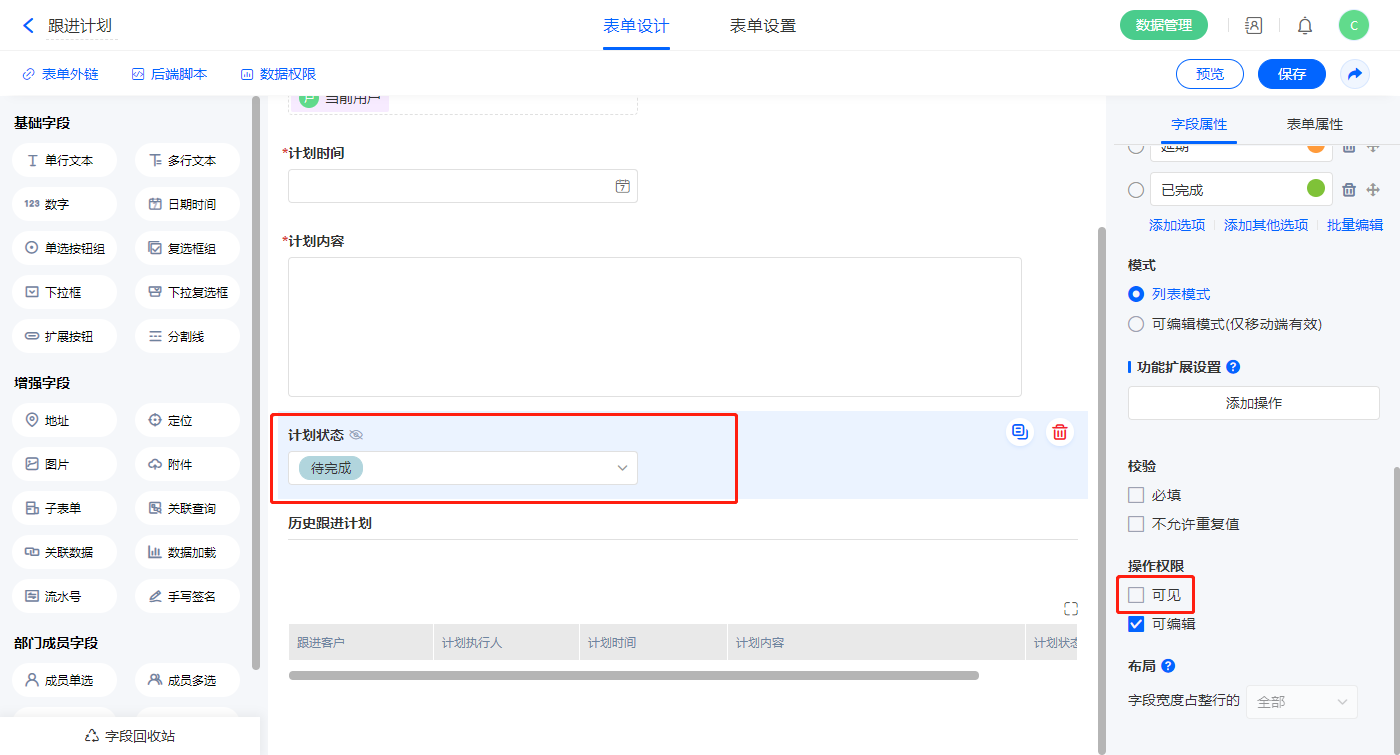Check the 必填 validation box
This screenshot has height=755, width=1400.
coord(1136,495)
